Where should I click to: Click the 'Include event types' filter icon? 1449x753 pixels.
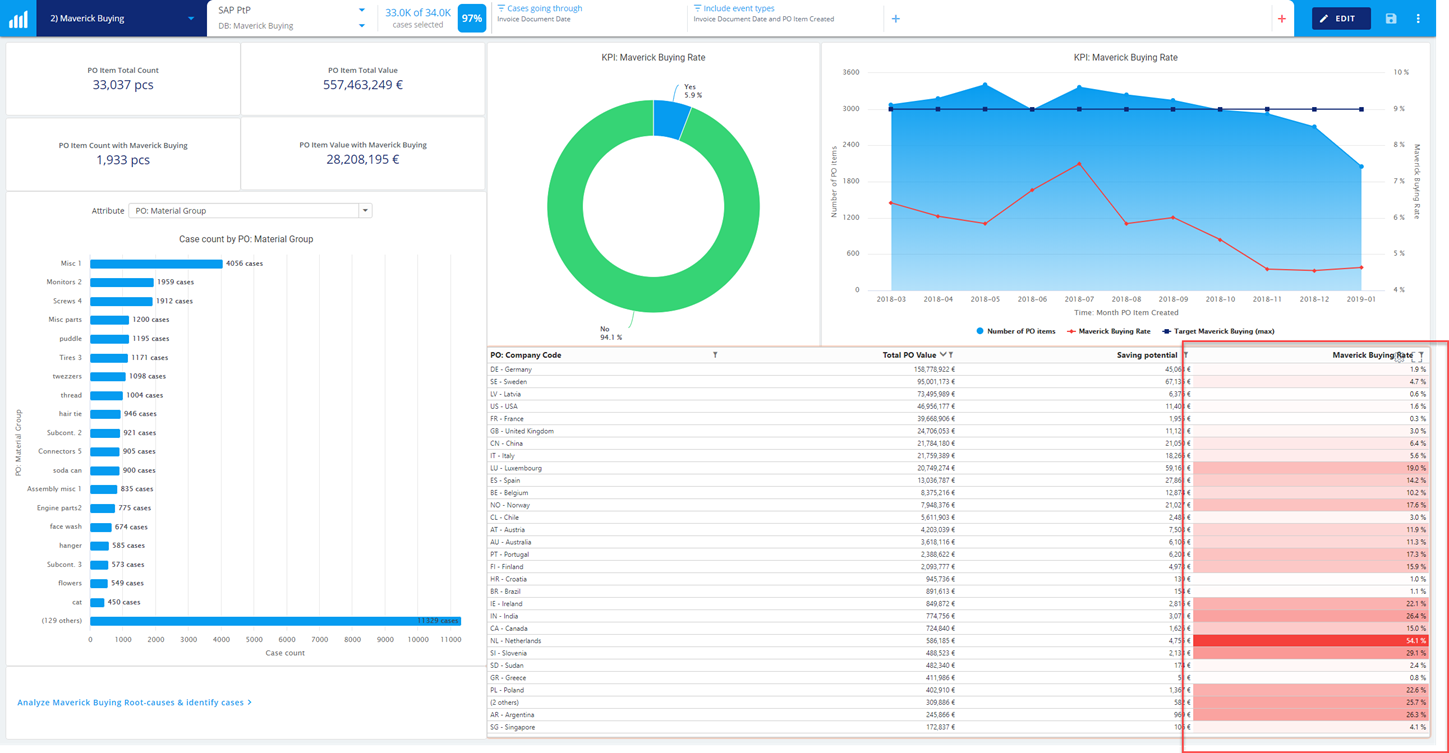699,10
